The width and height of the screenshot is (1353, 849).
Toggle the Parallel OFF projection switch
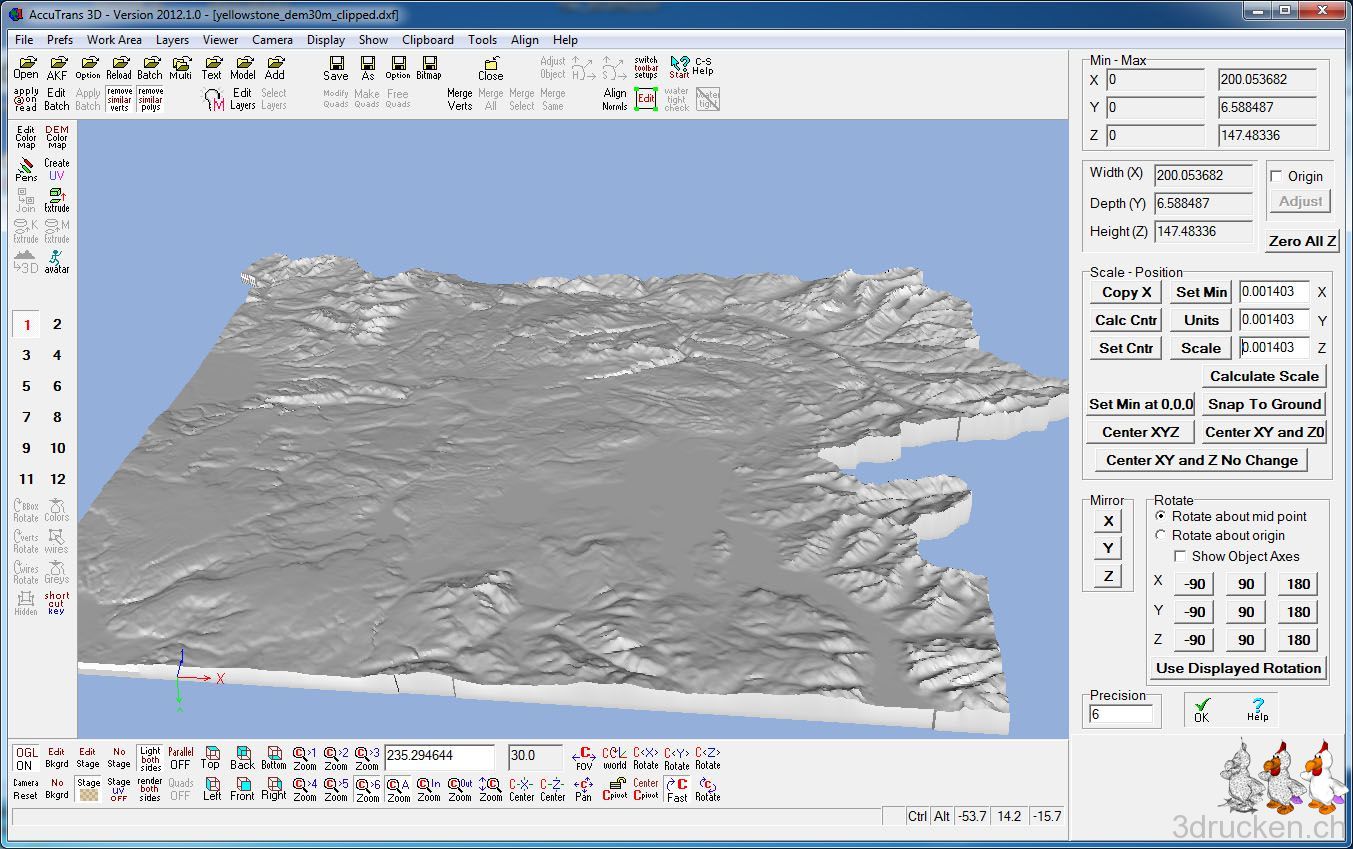click(180, 757)
